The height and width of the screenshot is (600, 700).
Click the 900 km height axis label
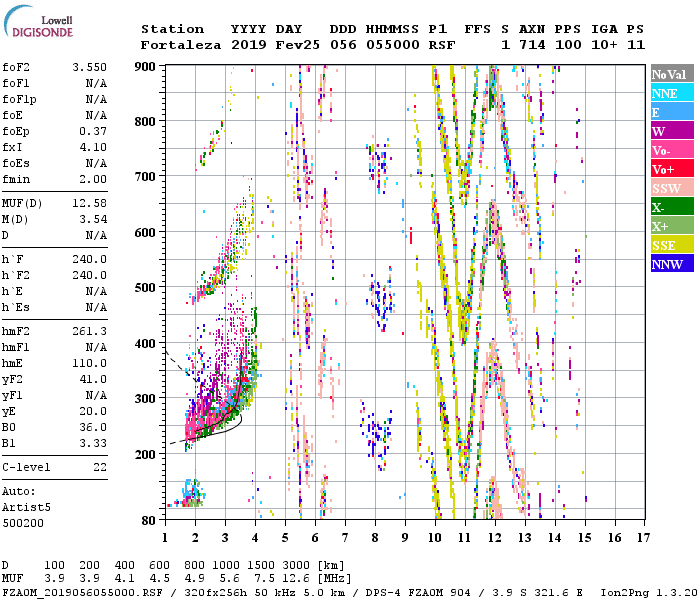[145, 67]
